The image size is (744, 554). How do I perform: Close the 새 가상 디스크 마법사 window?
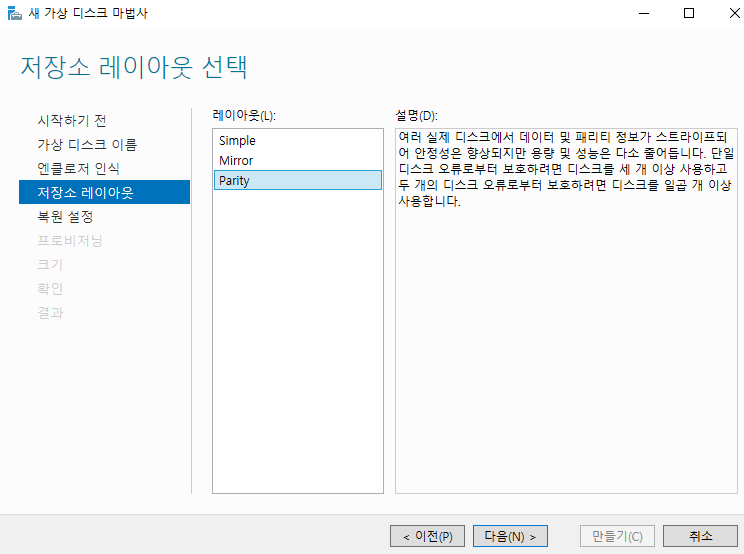(734, 13)
